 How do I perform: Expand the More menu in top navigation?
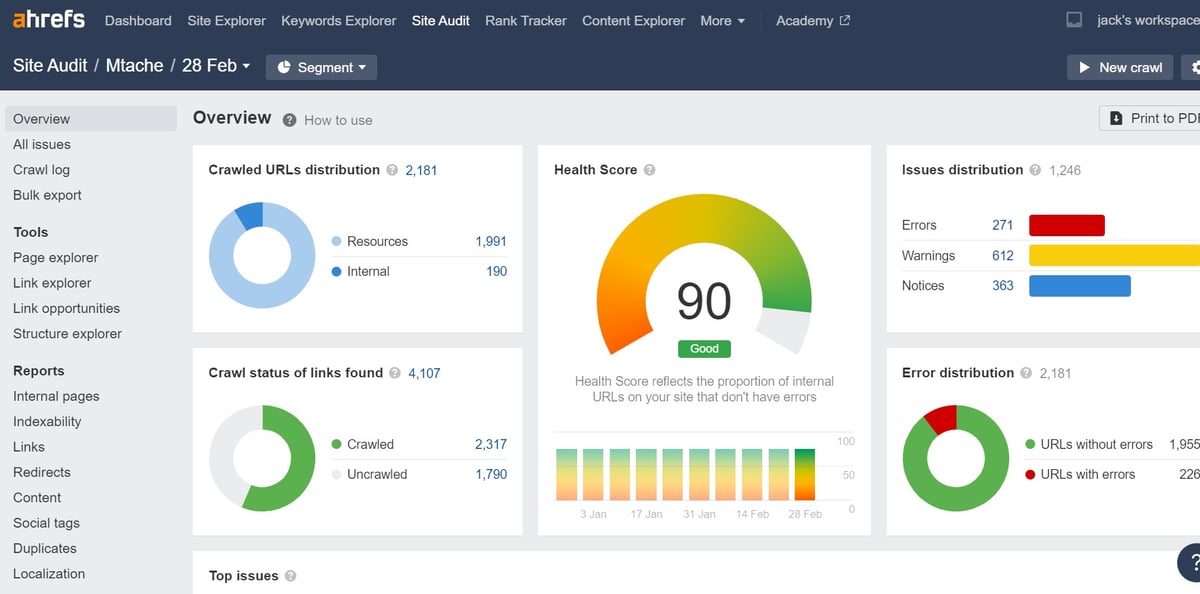[x=722, y=20]
